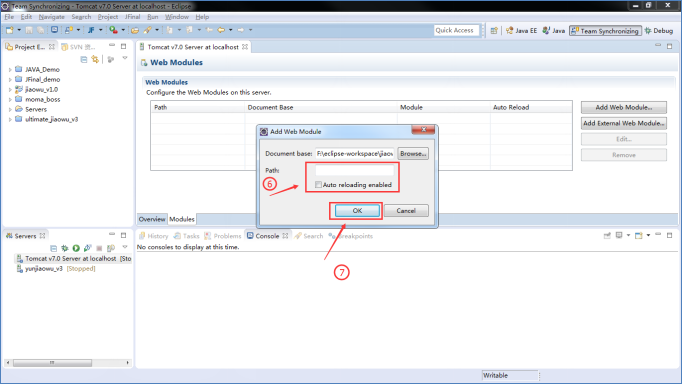The width and height of the screenshot is (683, 385).
Task: Open the Servers view menu arrow
Action: [125, 247]
